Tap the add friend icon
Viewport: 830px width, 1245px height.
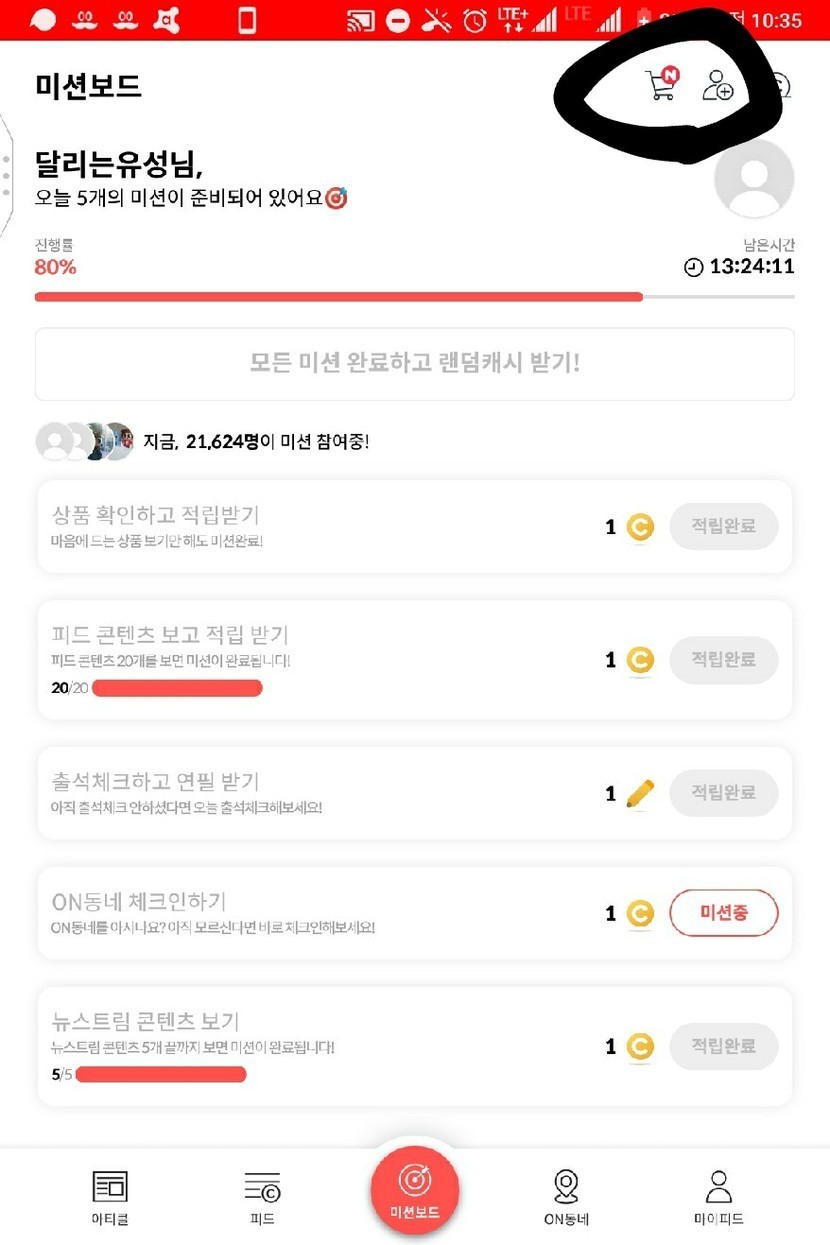(x=717, y=85)
